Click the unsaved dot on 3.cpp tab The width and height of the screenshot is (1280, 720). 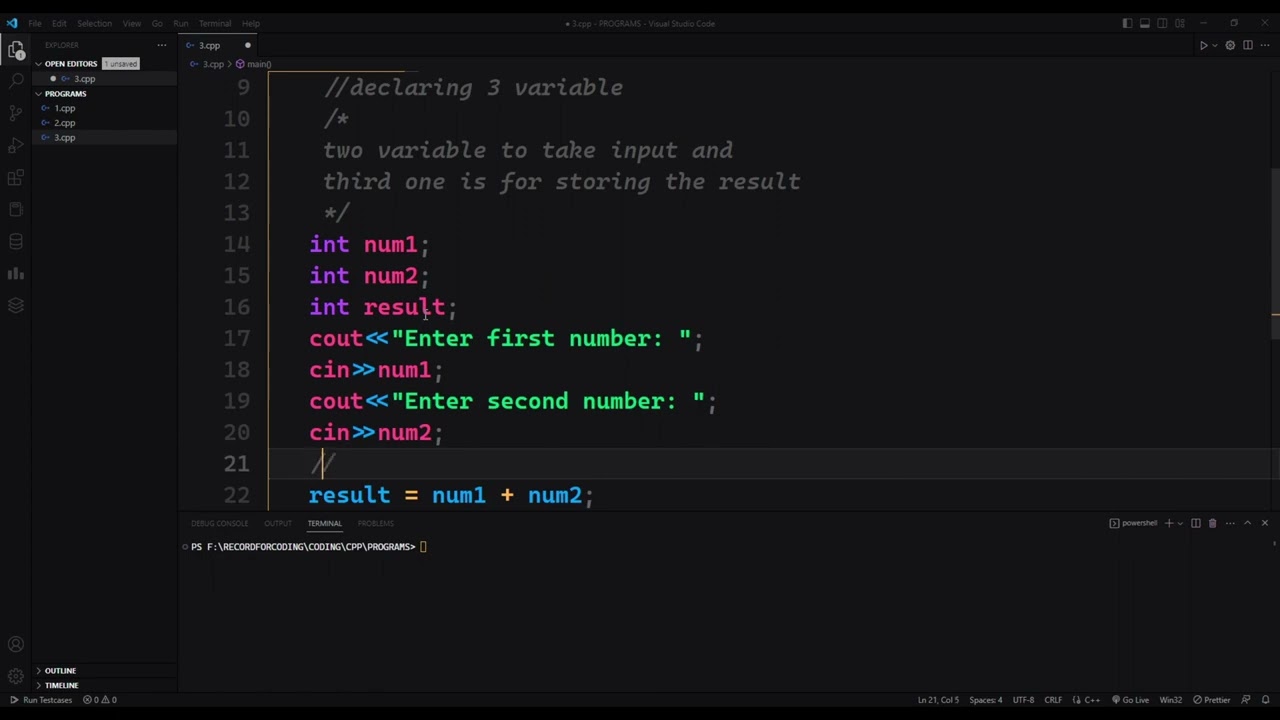click(x=248, y=45)
